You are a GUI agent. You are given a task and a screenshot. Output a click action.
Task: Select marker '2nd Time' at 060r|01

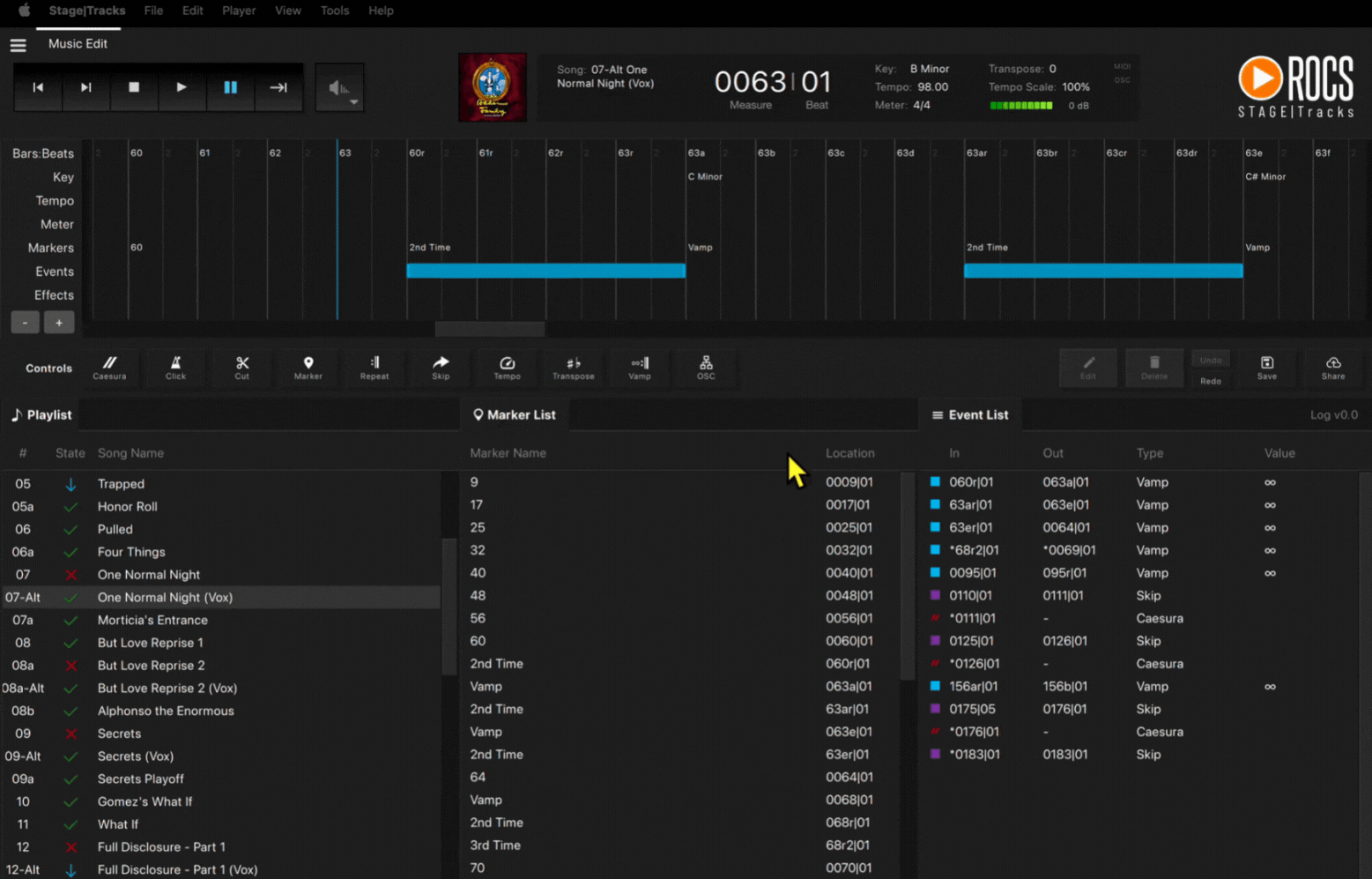[x=679, y=664]
